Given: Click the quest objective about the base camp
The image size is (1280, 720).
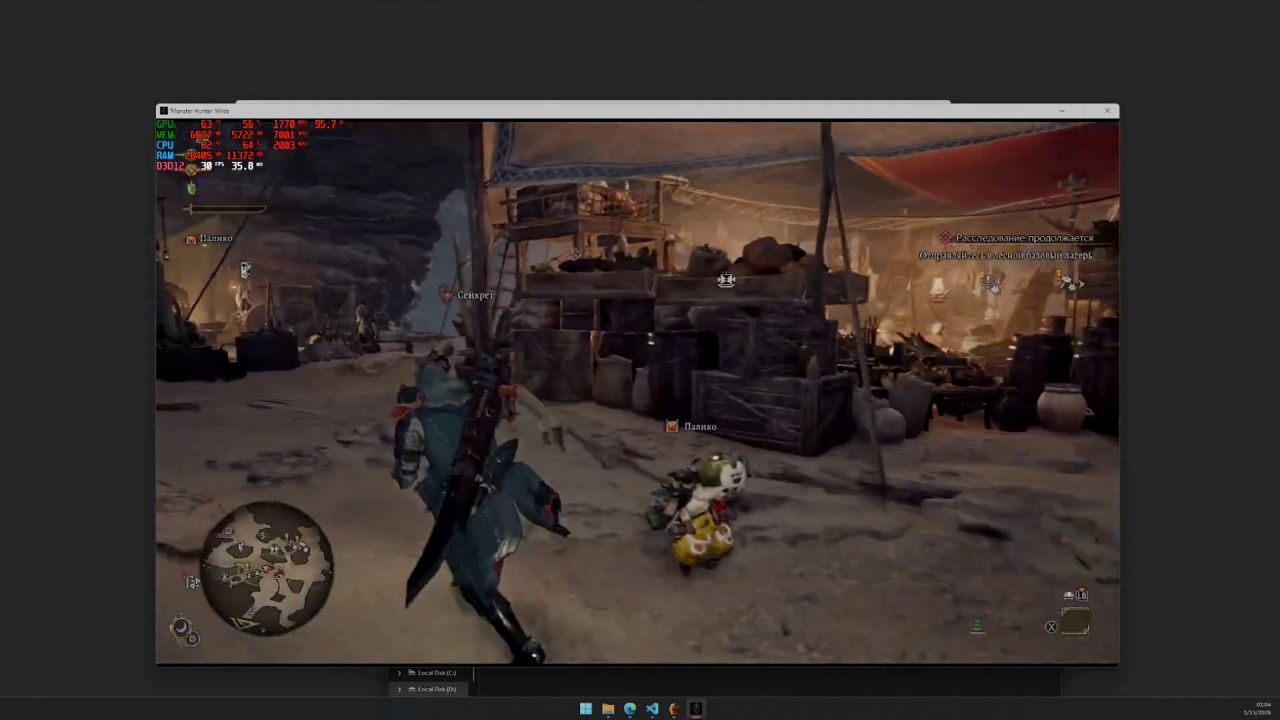Looking at the screenshot, I should [1006, 255].
